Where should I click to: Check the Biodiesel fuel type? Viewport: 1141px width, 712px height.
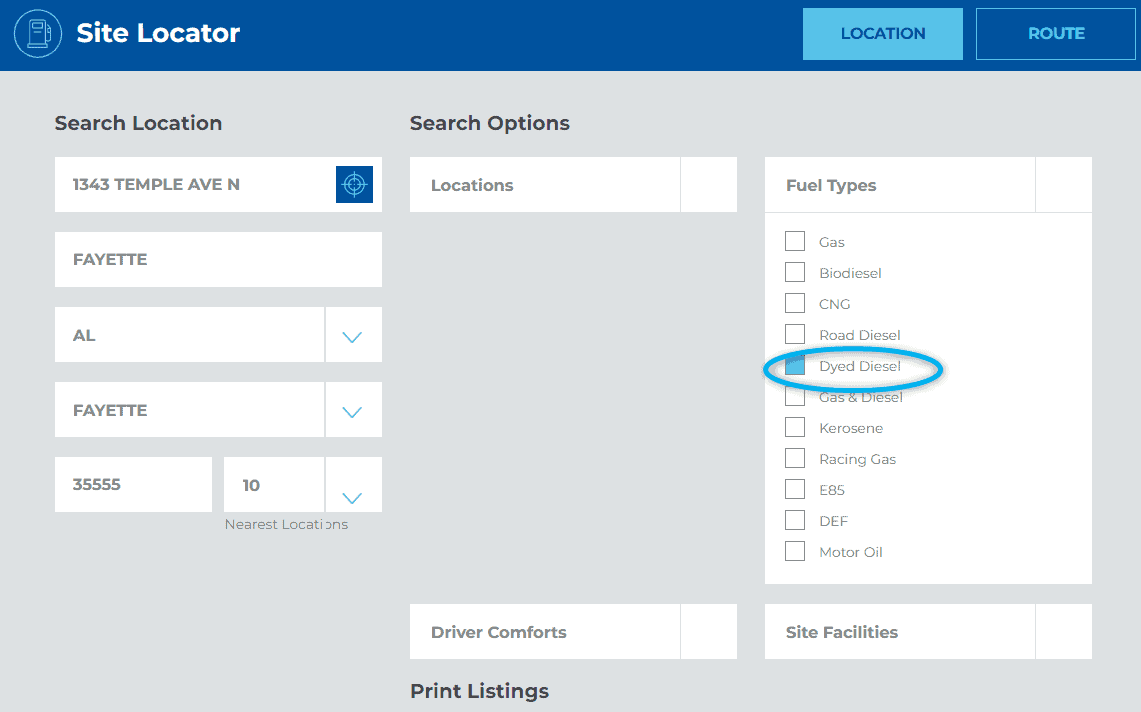click(x=795, y=272)
